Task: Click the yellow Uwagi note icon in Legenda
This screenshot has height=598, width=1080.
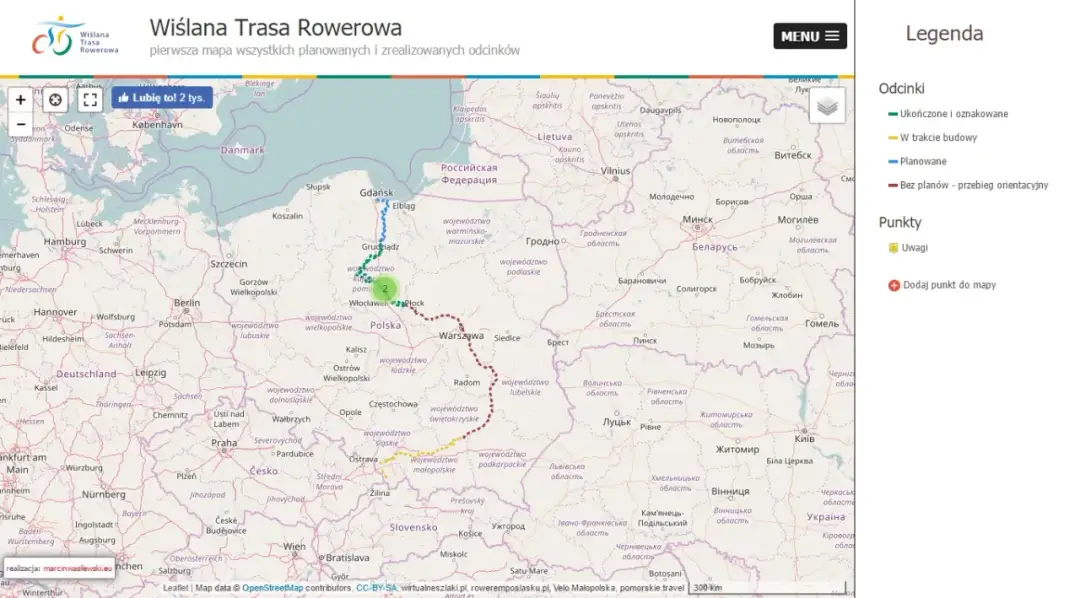Action: pyautogui.click(x=893, y=247)
